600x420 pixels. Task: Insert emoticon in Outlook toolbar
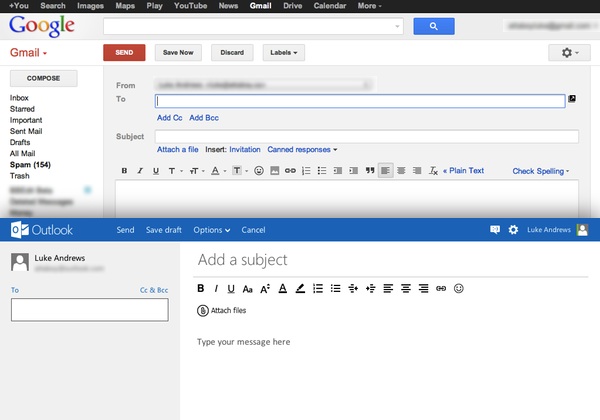[458, 288]
